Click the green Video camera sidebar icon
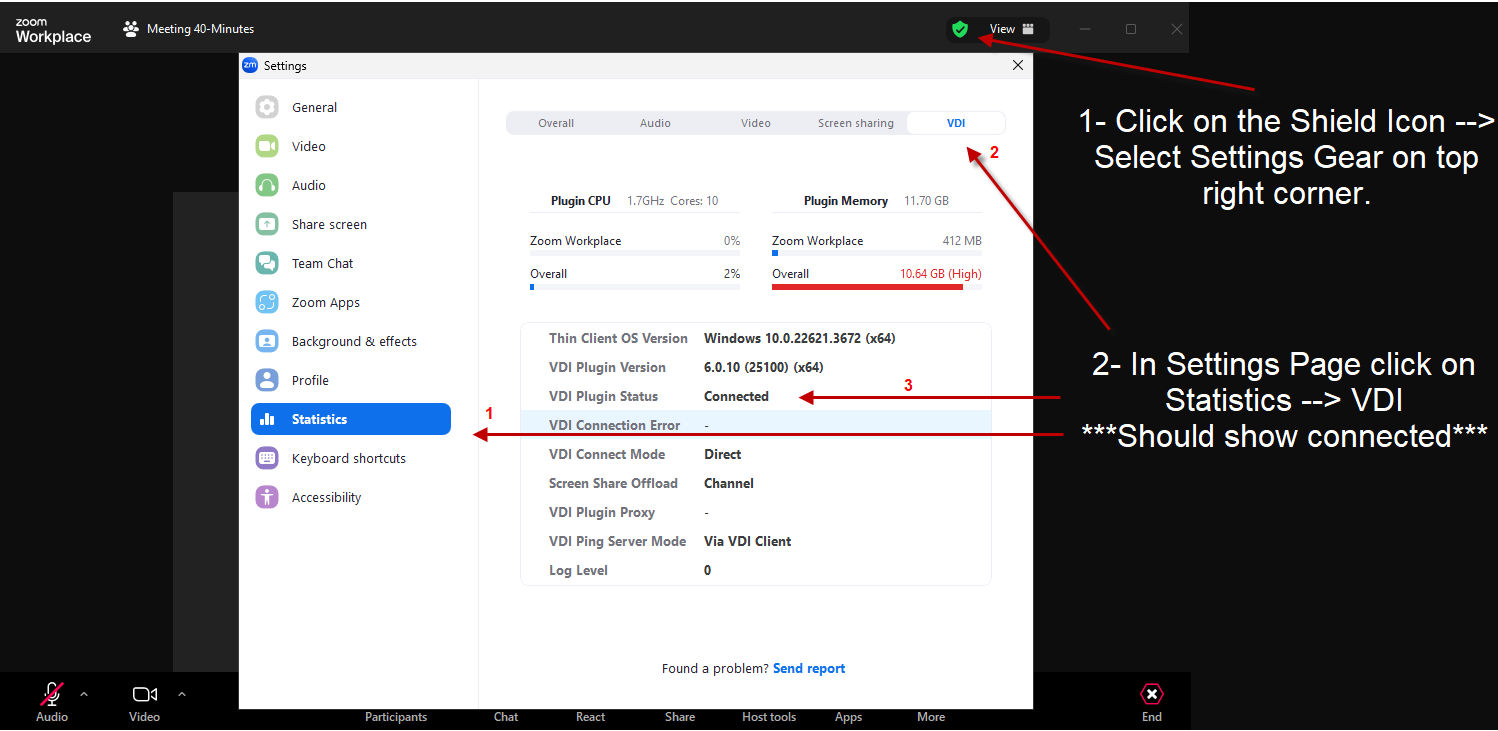The image size is (1498, 731). pos(267,146)
